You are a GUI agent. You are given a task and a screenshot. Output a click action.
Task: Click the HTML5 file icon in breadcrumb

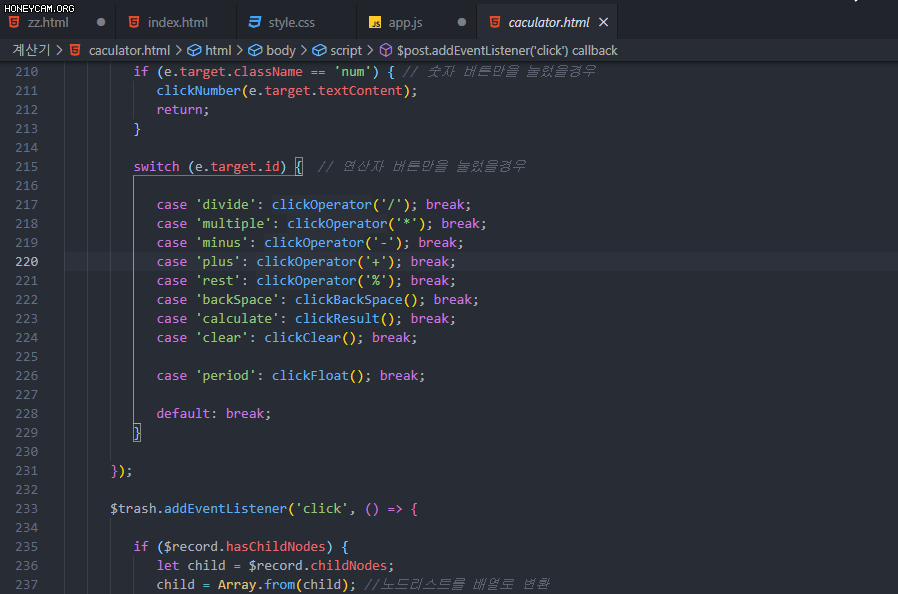(75, 50)
